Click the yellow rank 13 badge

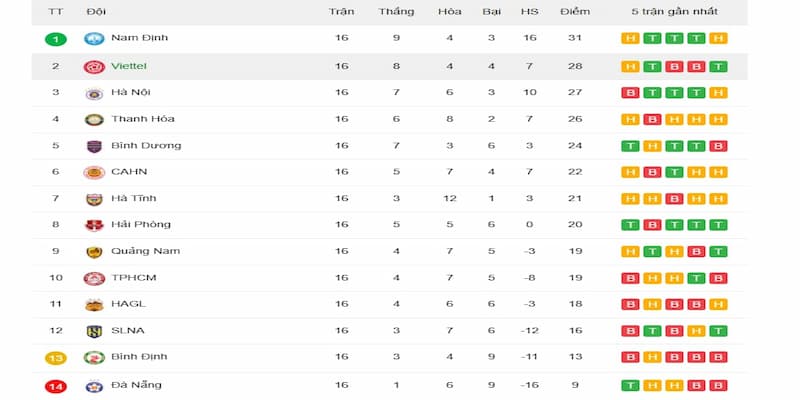click(x=56, y=358)
